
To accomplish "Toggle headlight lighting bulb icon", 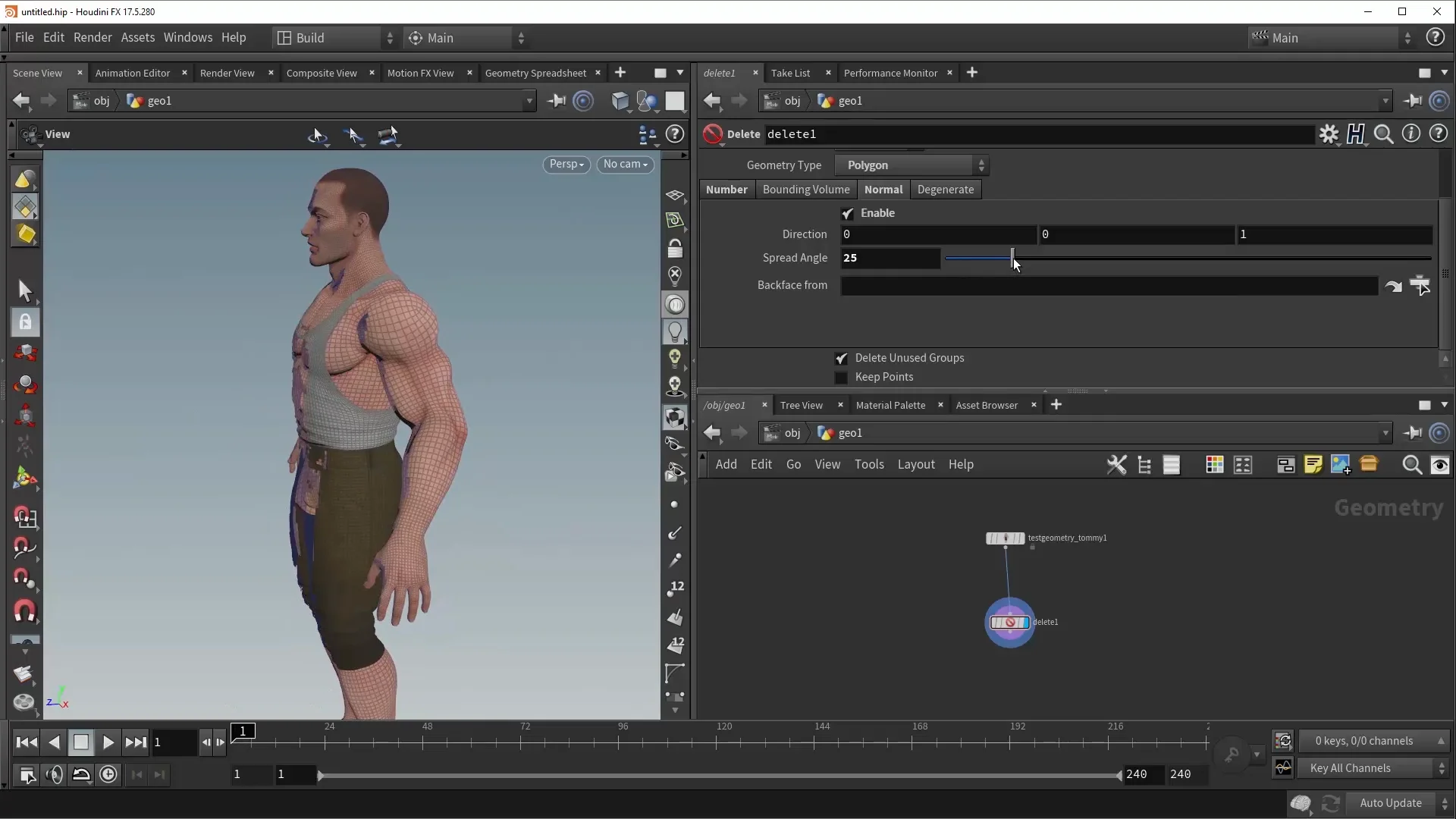I will (x=674, y=331).
